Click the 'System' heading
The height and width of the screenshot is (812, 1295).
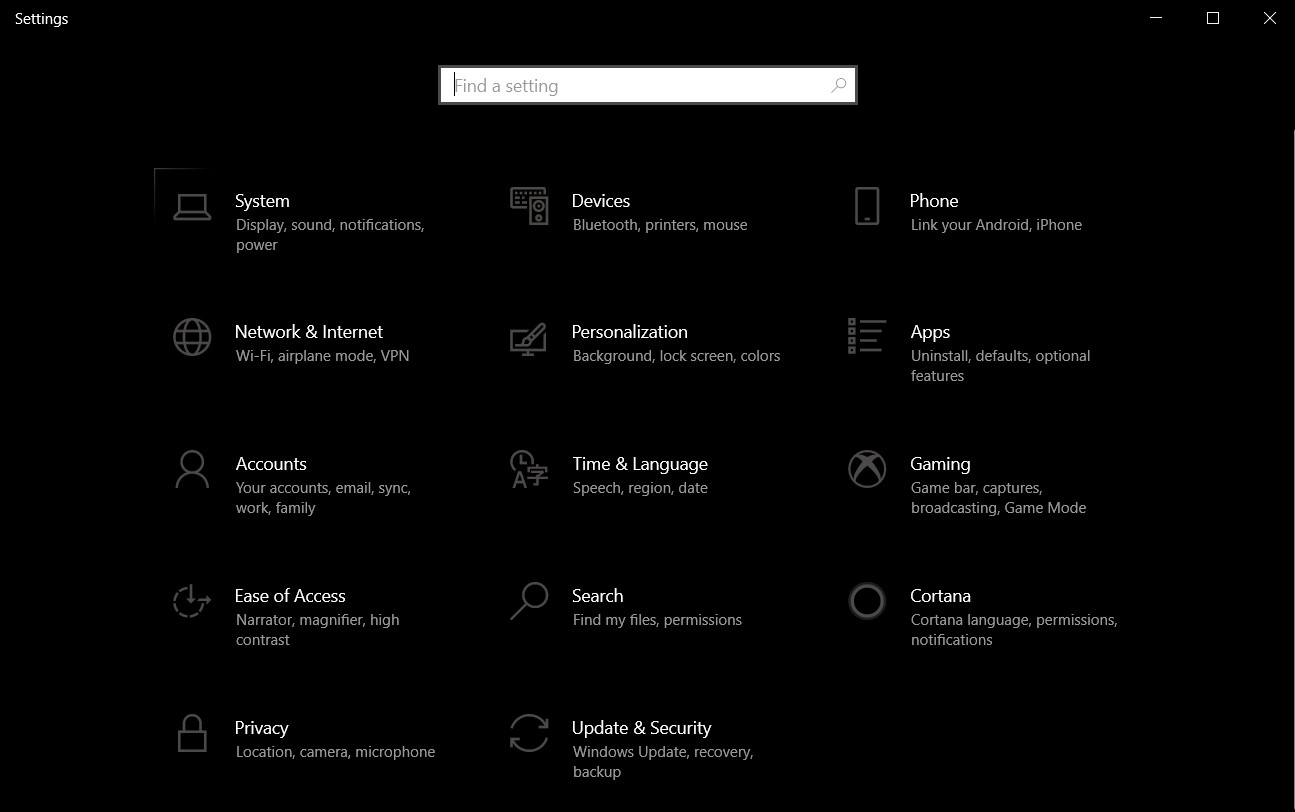click(262, 201)
